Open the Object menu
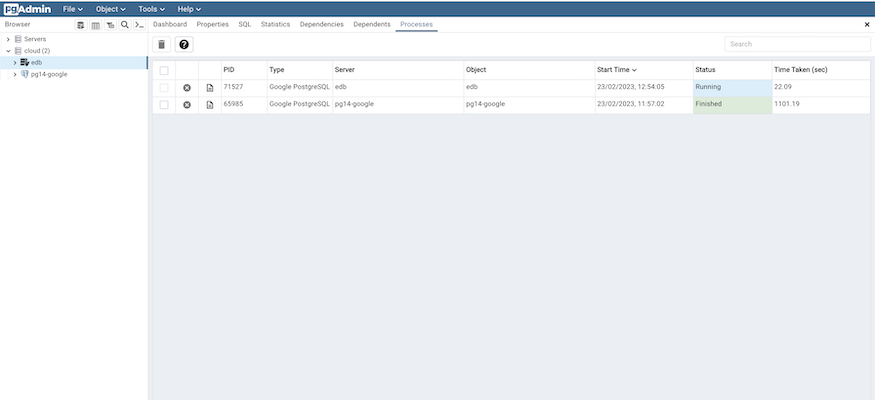This screenshot has height=400, width=875. tap(110, 8)
